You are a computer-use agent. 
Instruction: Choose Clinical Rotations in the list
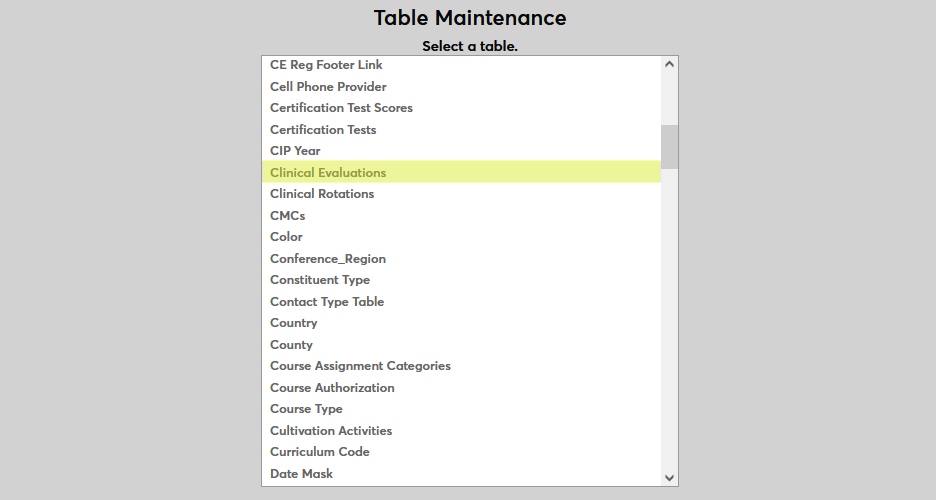click(x=322, y=194)
